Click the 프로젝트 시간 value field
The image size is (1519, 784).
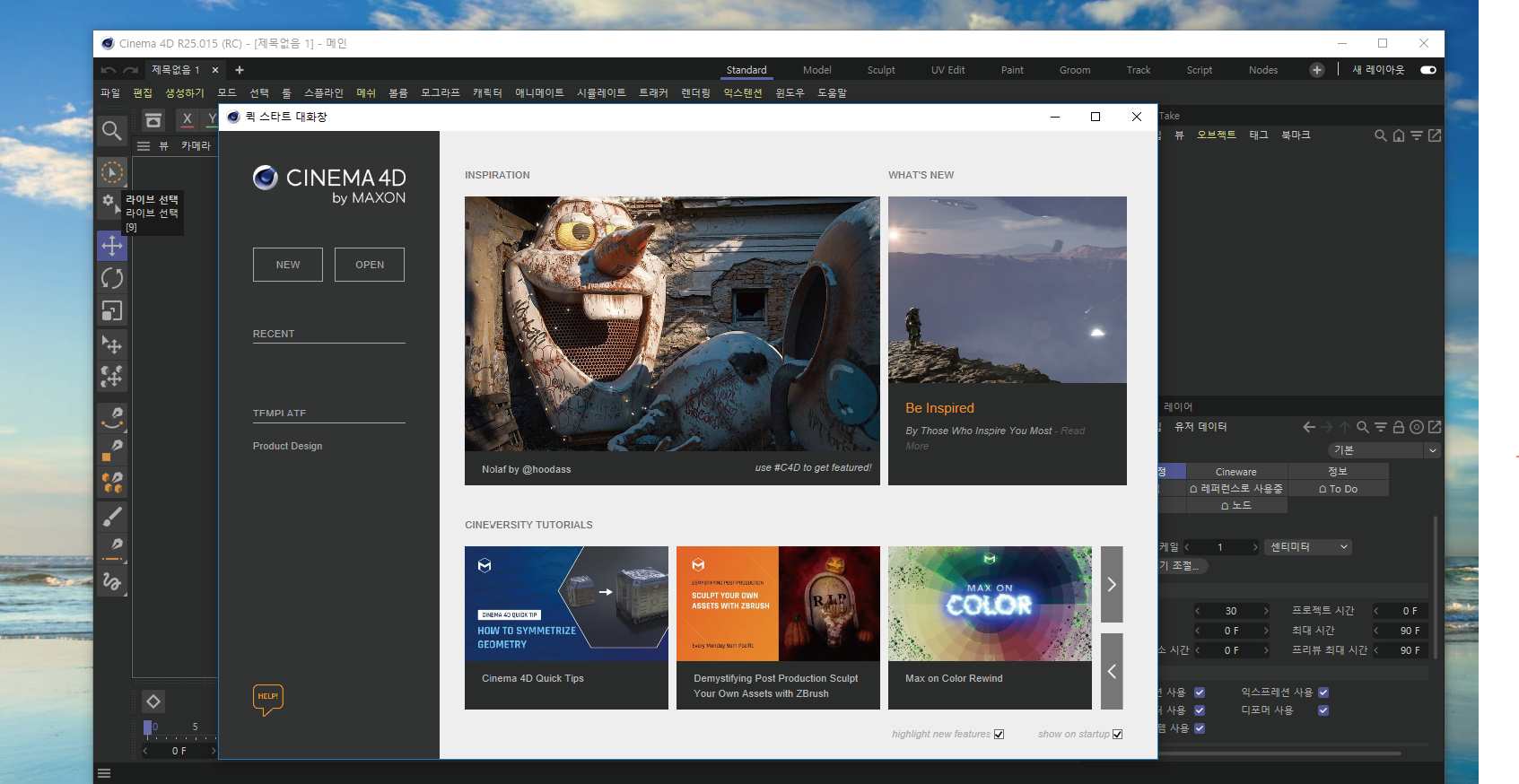tap(1402, 611)
